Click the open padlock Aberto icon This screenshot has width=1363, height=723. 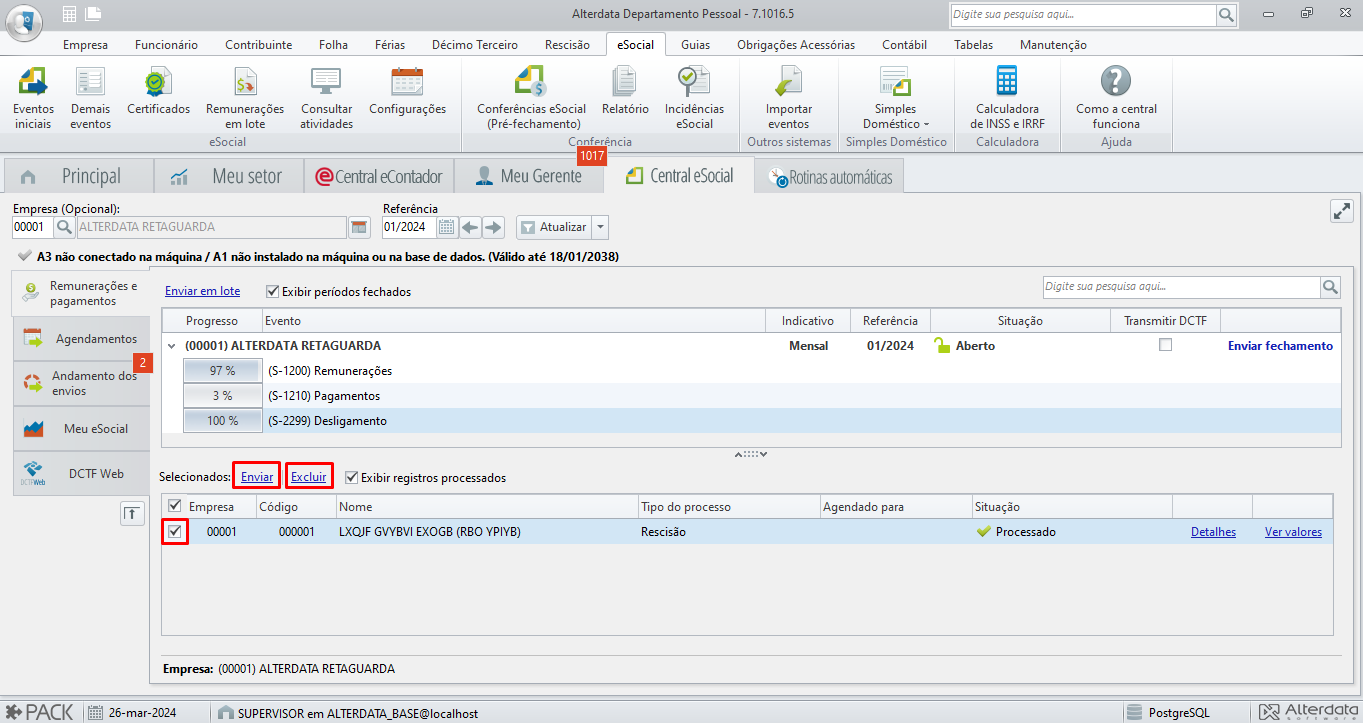[942, 345]
